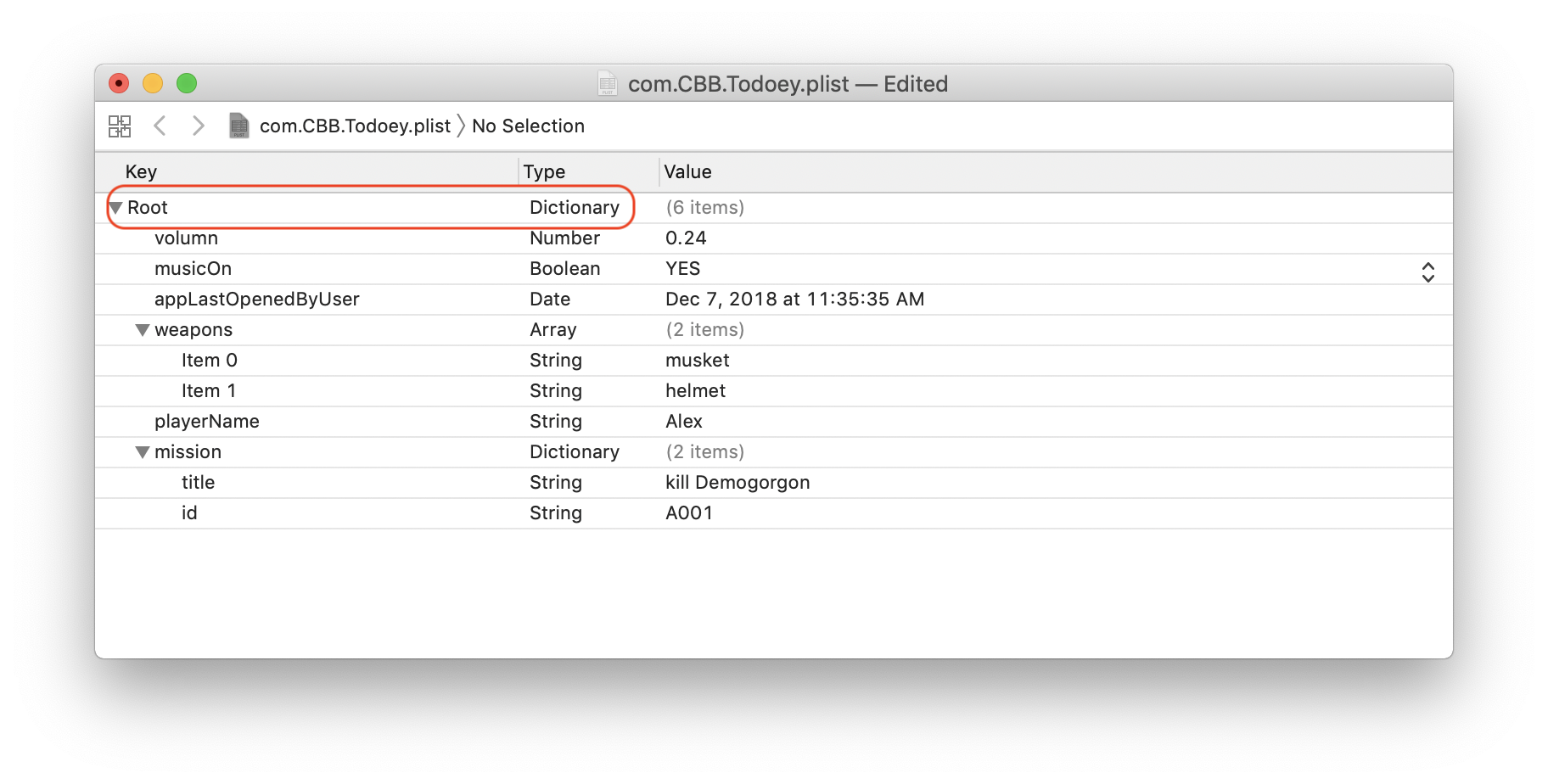Select the mission key

(x=188, y=451)
